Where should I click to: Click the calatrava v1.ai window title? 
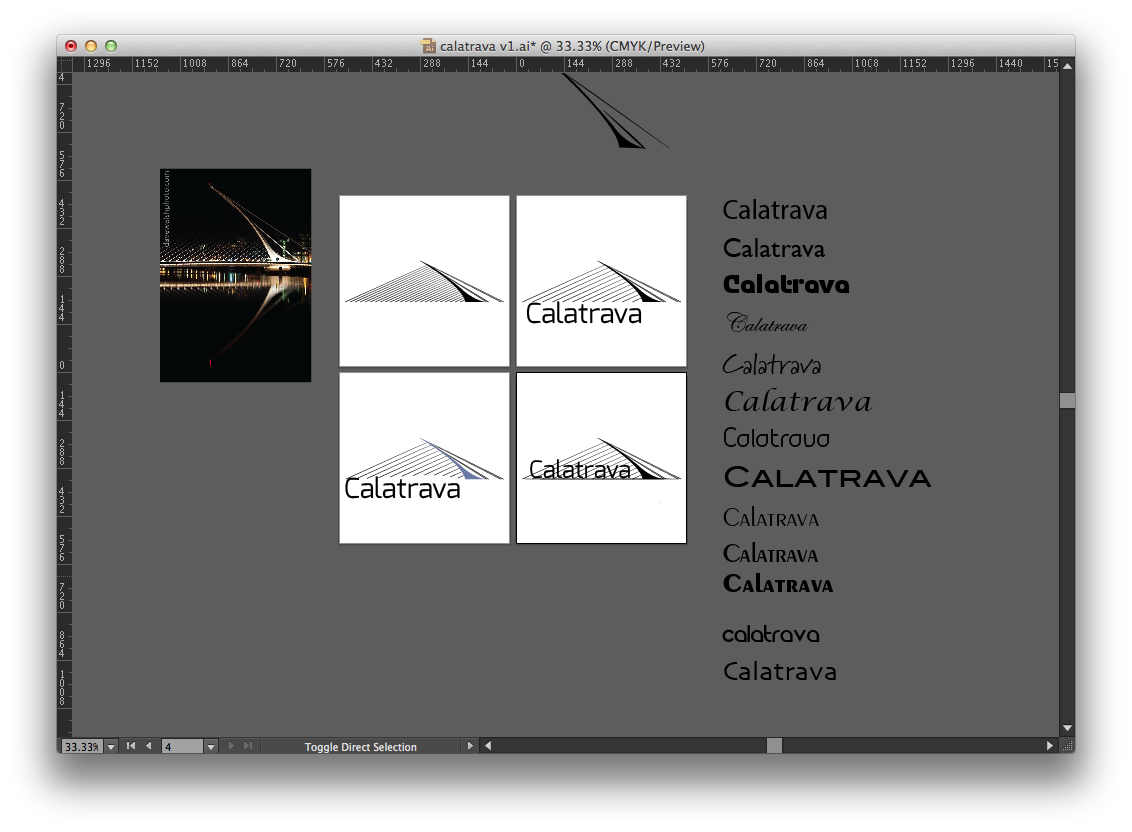(572, 46)
